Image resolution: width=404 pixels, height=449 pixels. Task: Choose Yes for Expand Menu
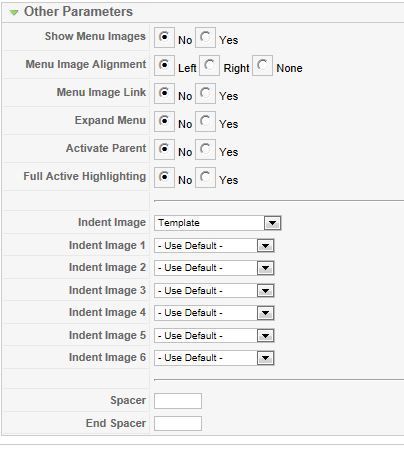[x=205, y=121]
